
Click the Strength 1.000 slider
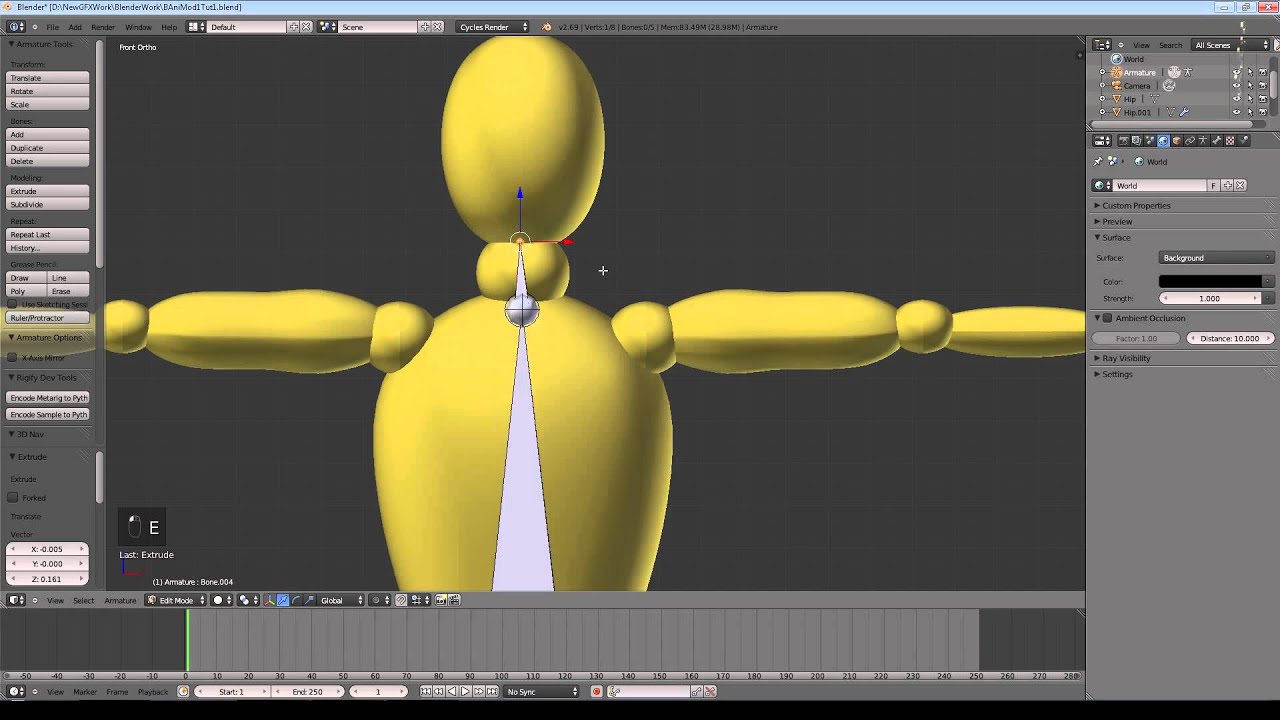[1210, 298]
